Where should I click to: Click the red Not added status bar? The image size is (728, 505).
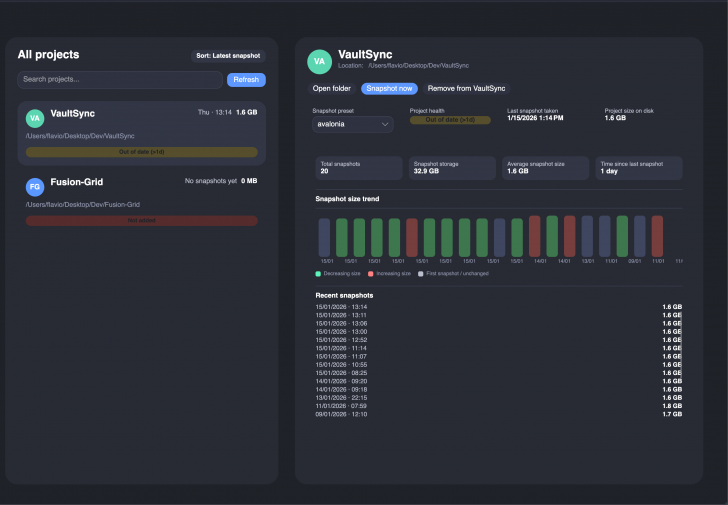point(141,220)
